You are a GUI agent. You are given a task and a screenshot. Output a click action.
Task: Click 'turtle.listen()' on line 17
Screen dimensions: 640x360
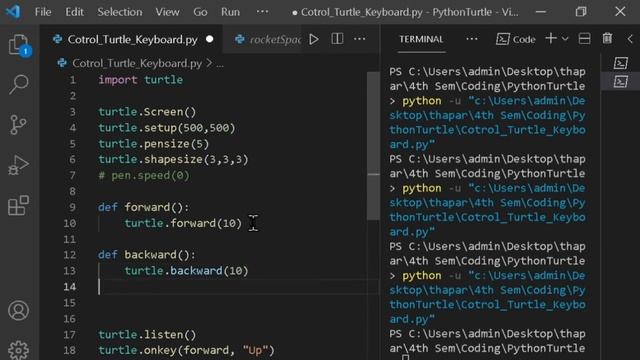pyautogui.click(x=147, y=335)
